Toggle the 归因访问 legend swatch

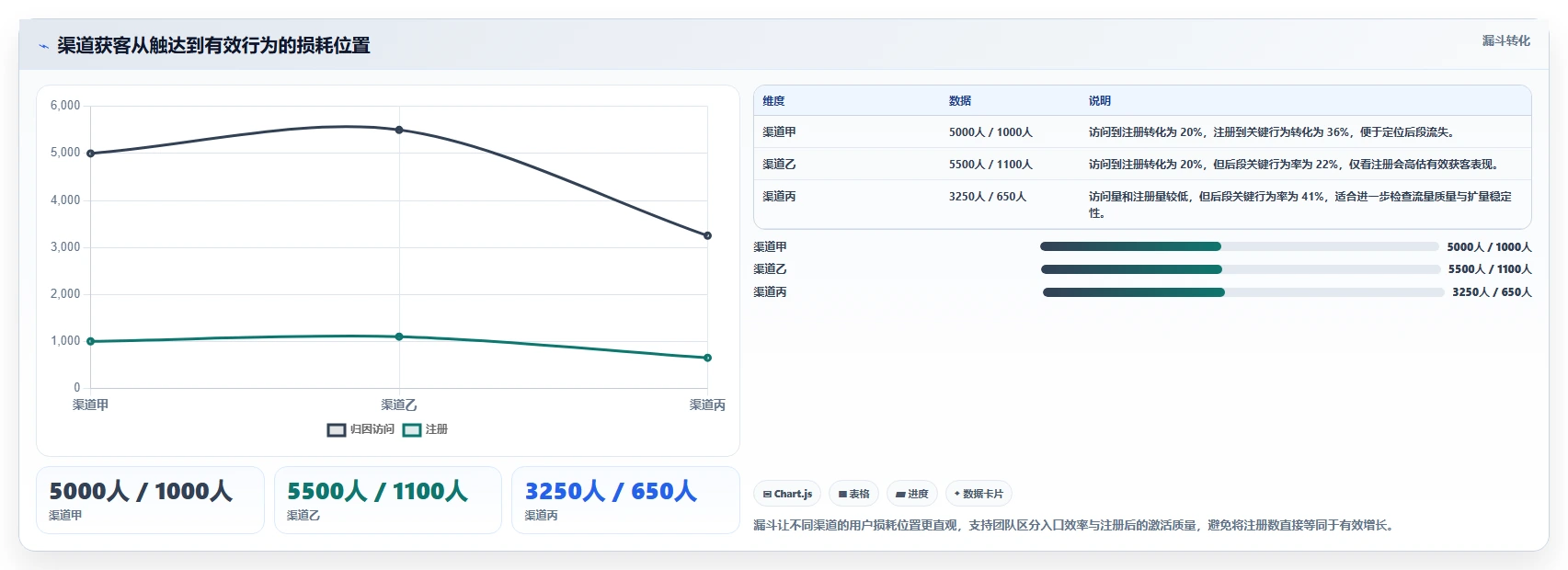point(337,429)
